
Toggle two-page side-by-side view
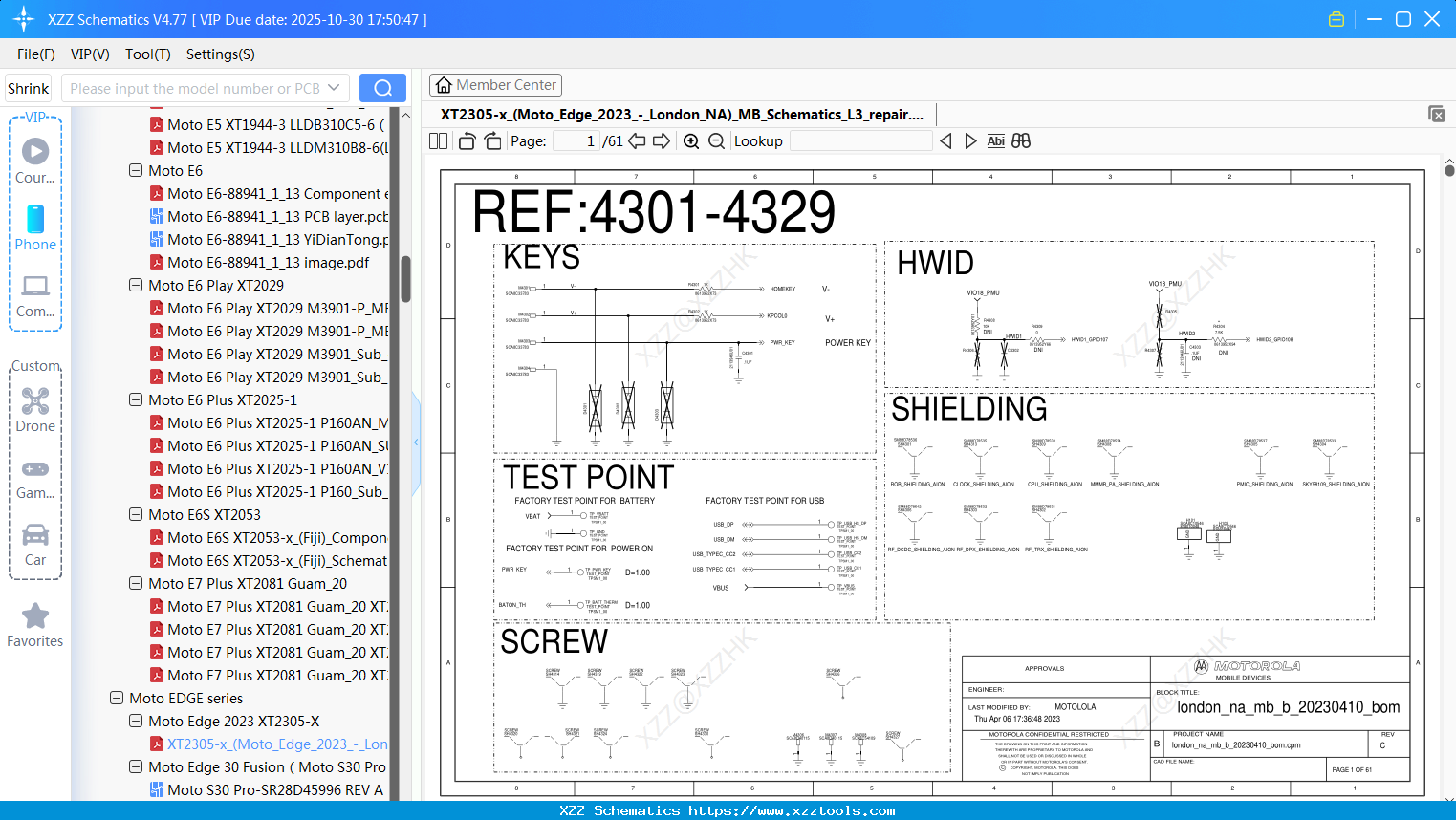[438, 140]
